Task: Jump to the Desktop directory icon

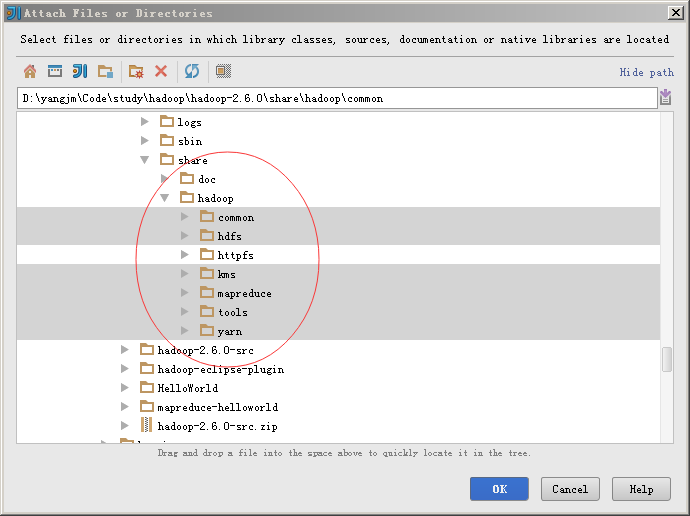Action: coord(55,71)
